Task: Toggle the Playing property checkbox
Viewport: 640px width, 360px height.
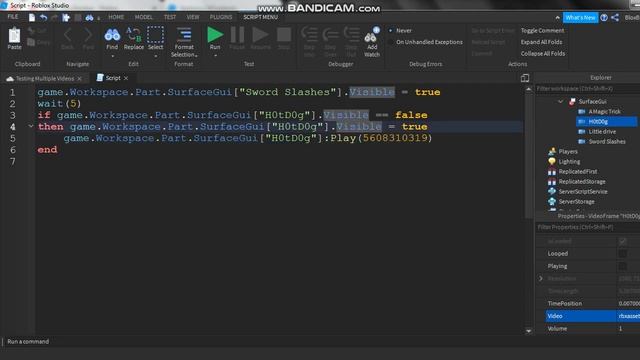Action: [x=622, y=266]
